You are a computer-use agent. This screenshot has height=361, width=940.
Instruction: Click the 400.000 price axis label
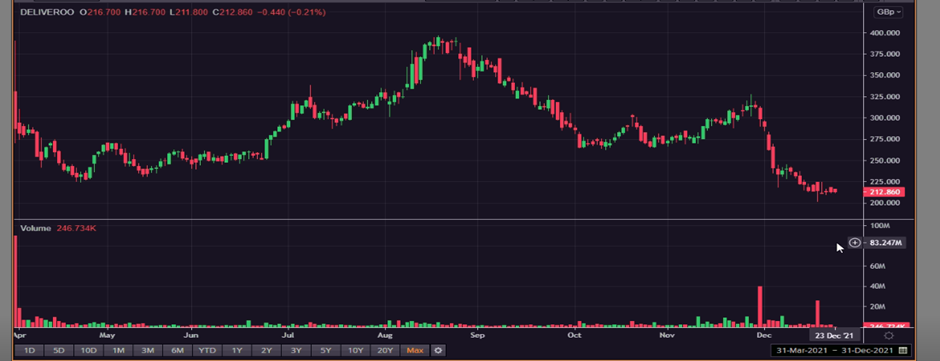point(884,33)
